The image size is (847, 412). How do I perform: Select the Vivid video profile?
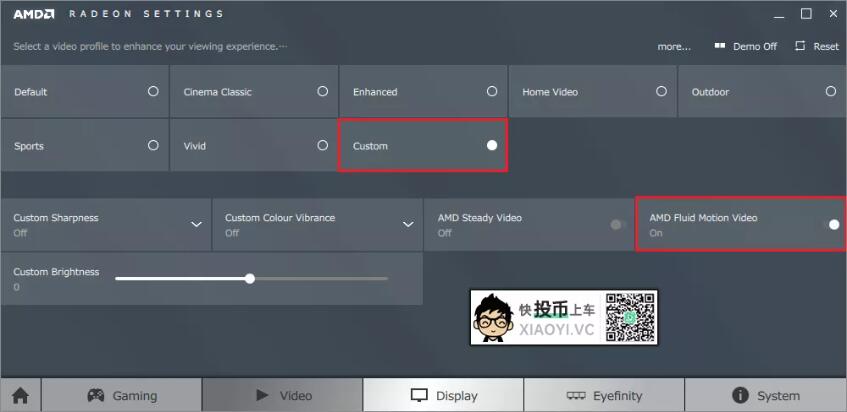click(254, 145)
